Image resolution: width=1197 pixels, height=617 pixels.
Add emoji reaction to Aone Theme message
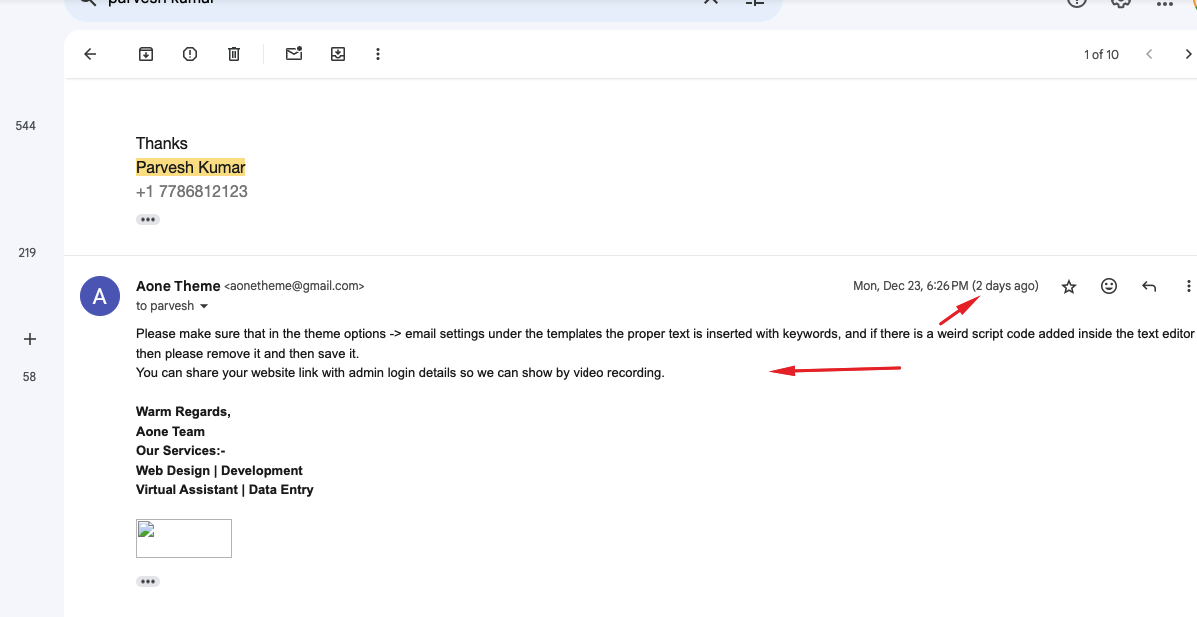(1109, 286)
